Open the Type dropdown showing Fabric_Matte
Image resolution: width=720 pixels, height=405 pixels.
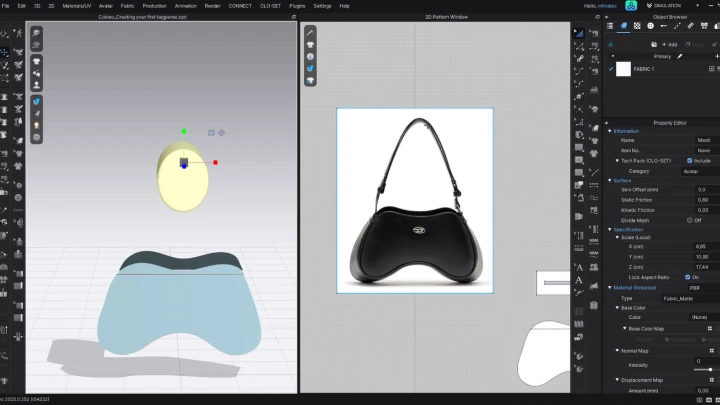click(x=690, y=298)
